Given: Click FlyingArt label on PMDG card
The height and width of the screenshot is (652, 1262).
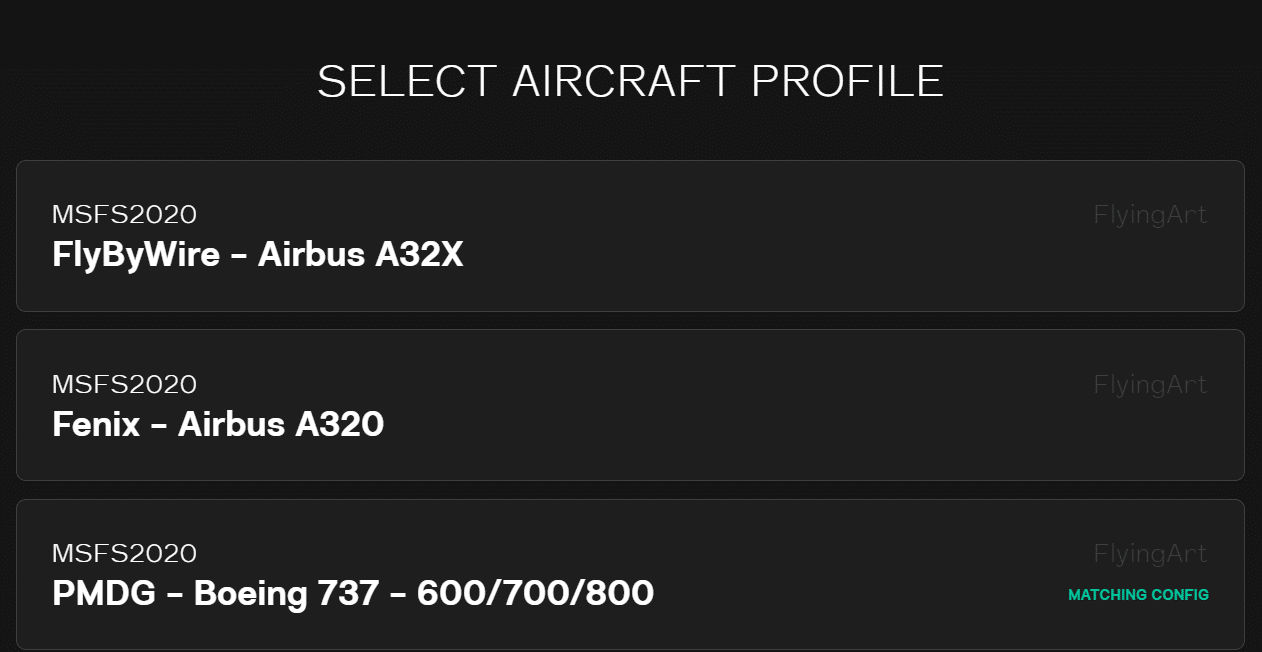Looking at the screenshot, I should (1150, 554).
